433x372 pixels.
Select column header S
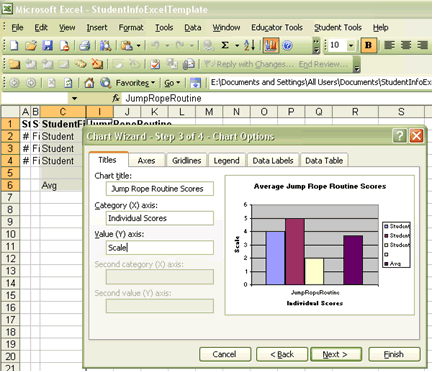[401, 112]
